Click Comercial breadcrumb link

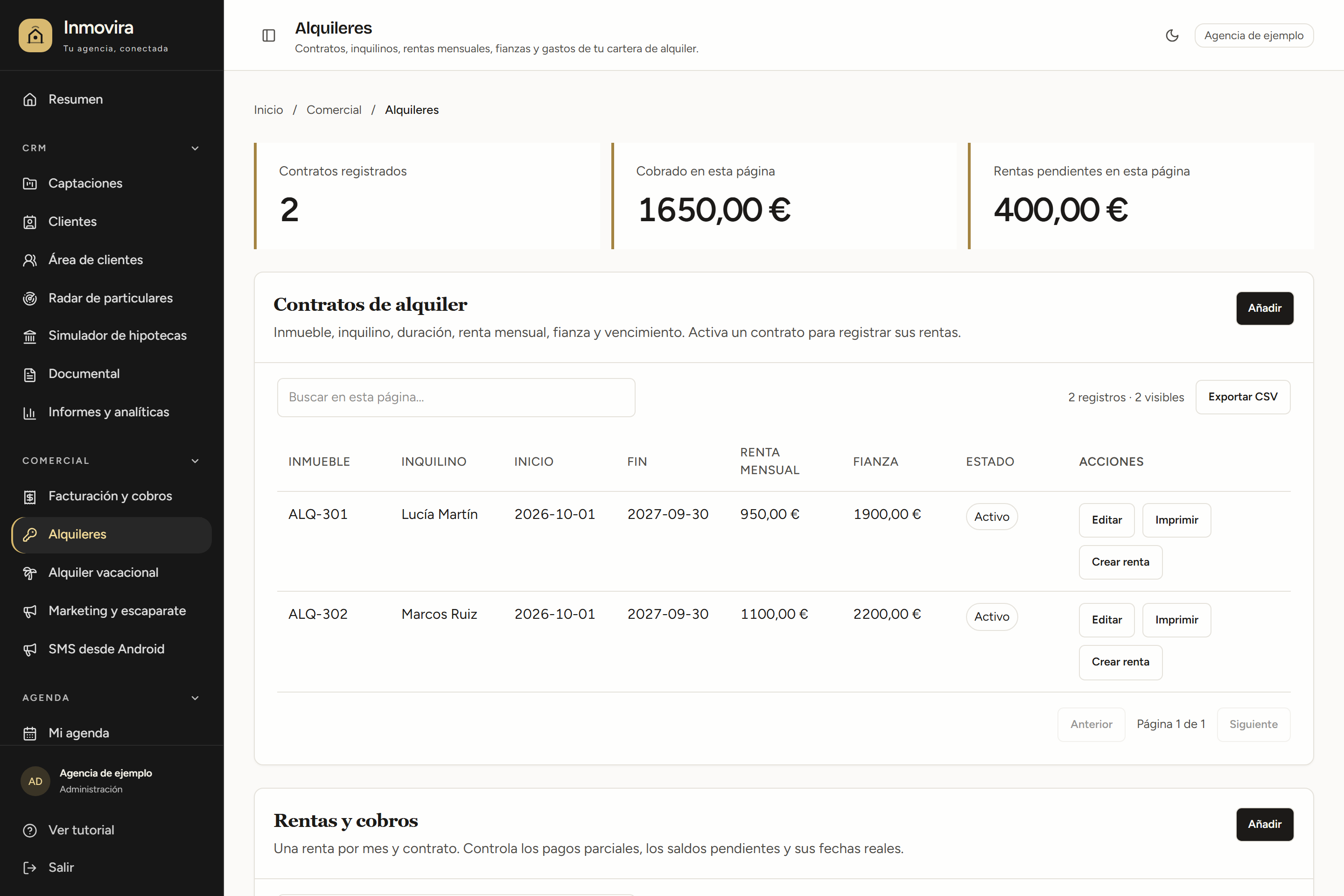(x=334, y=110)
